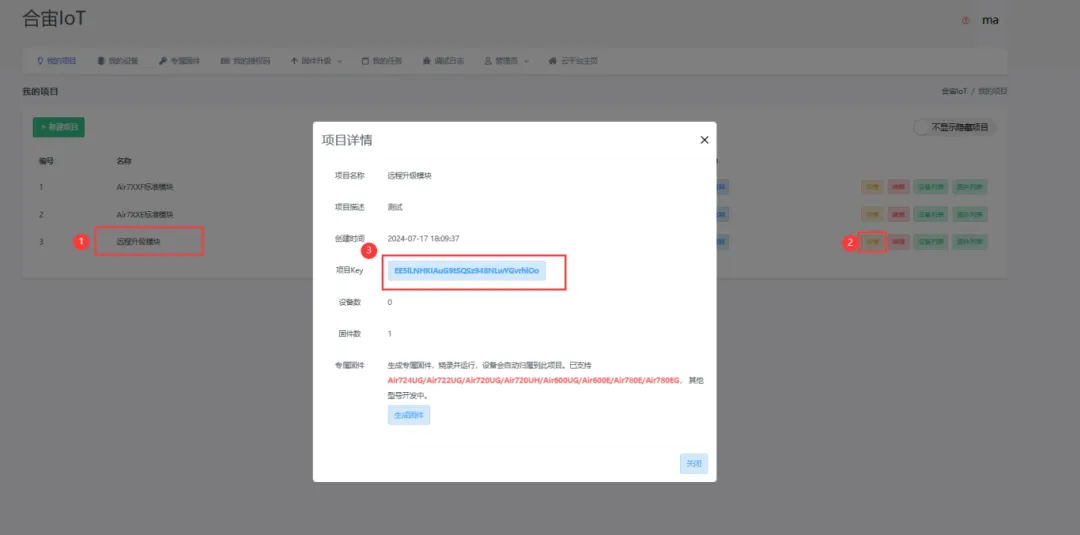
Task: Copy the 项目Key value EE5lLNHKI…
Action: point(467,271)
